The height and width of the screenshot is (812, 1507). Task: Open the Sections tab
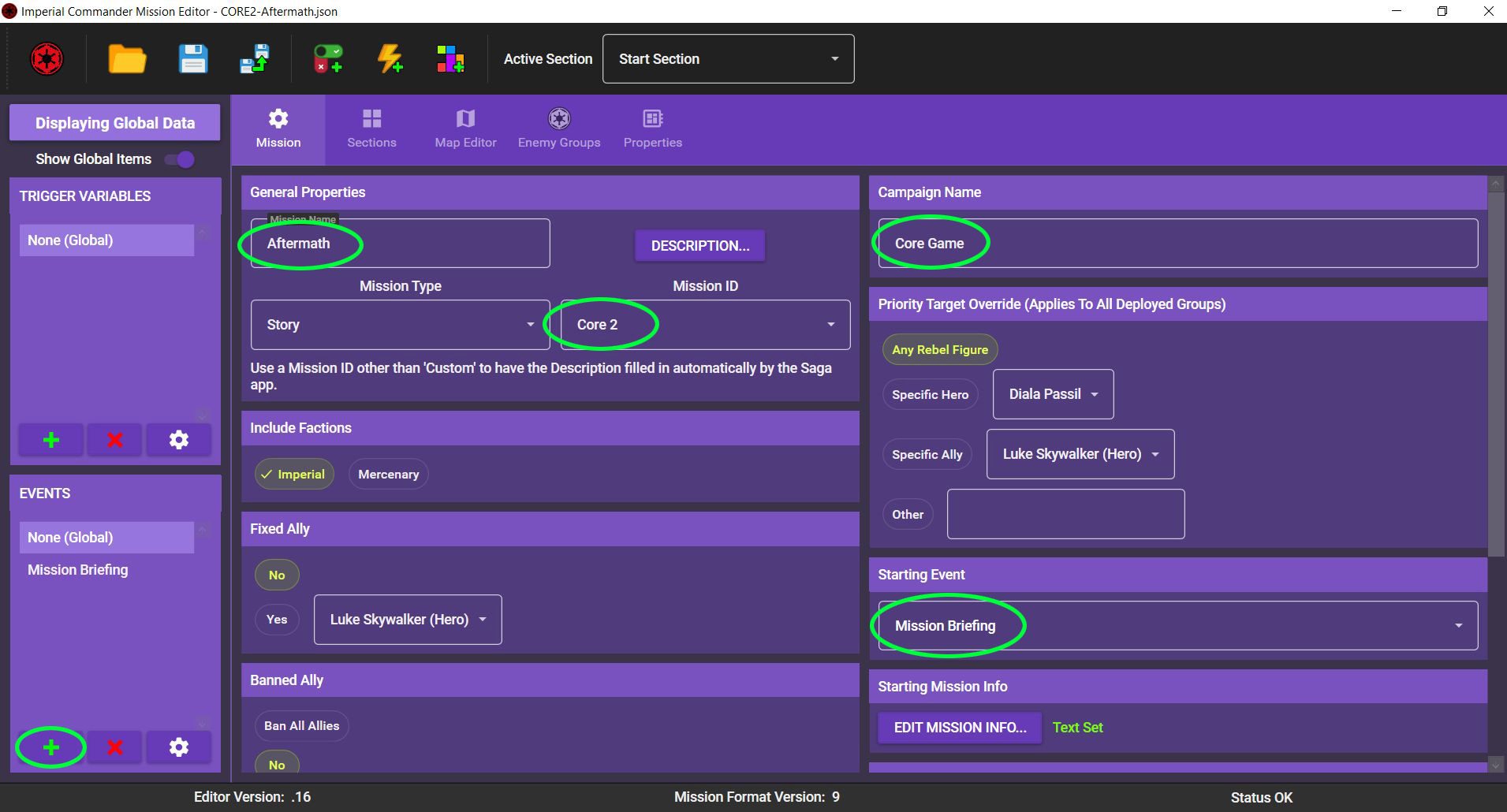click(x=371, y=129)
